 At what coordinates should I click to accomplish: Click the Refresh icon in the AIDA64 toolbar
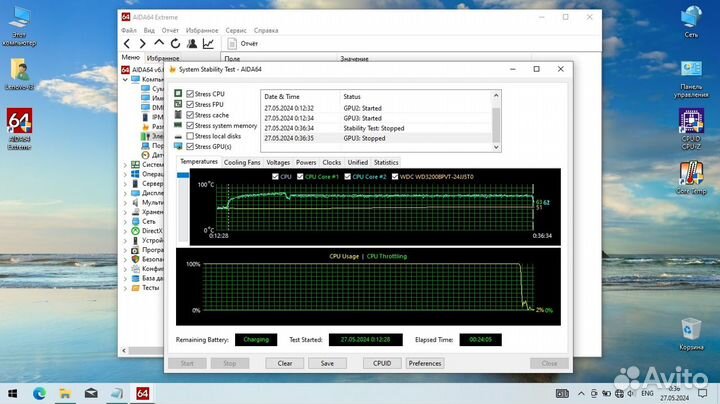(175, 44)
